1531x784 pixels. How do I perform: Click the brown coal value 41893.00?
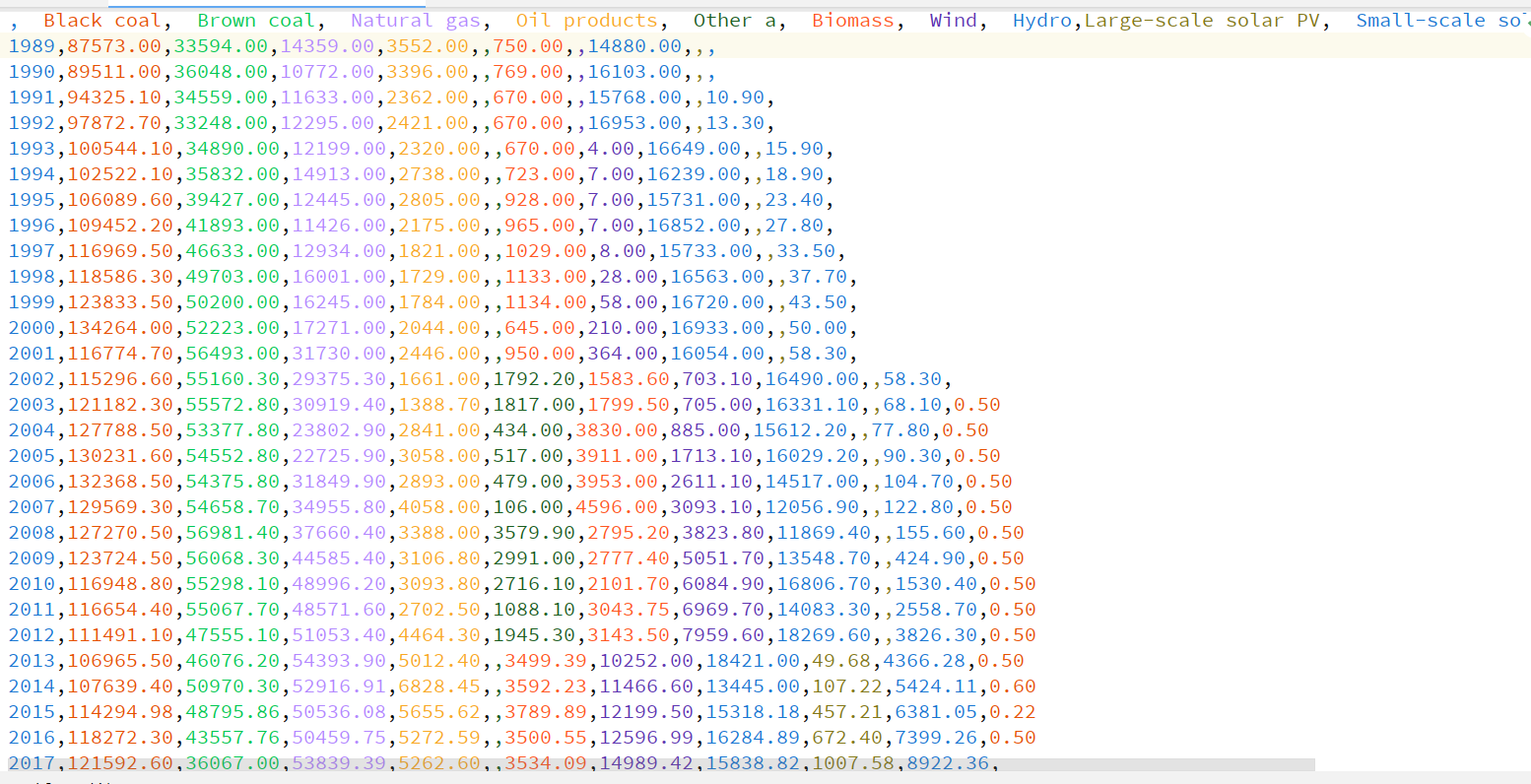pyautogui.click(x=233, y=226)
